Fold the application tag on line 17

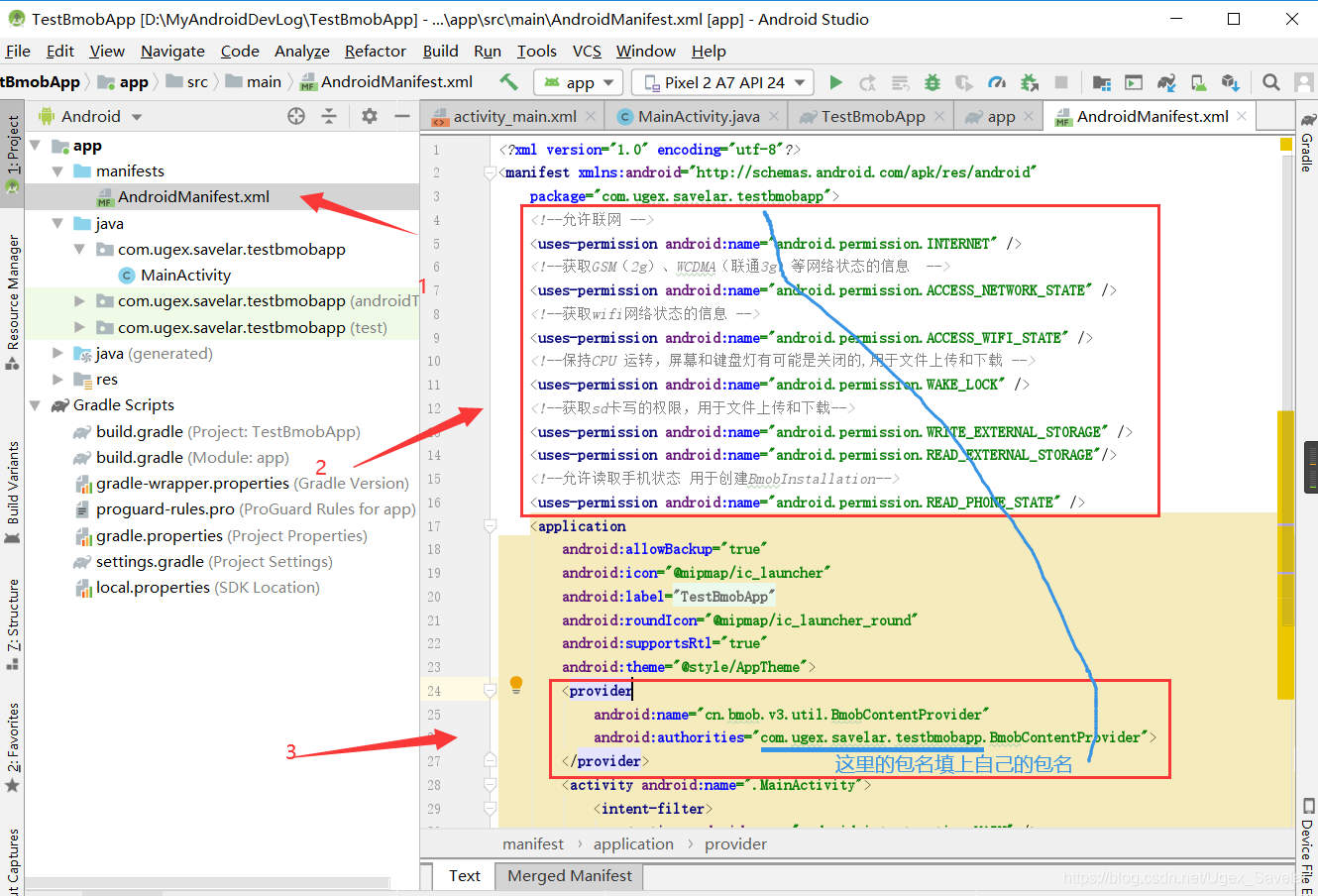coord(490,525)
